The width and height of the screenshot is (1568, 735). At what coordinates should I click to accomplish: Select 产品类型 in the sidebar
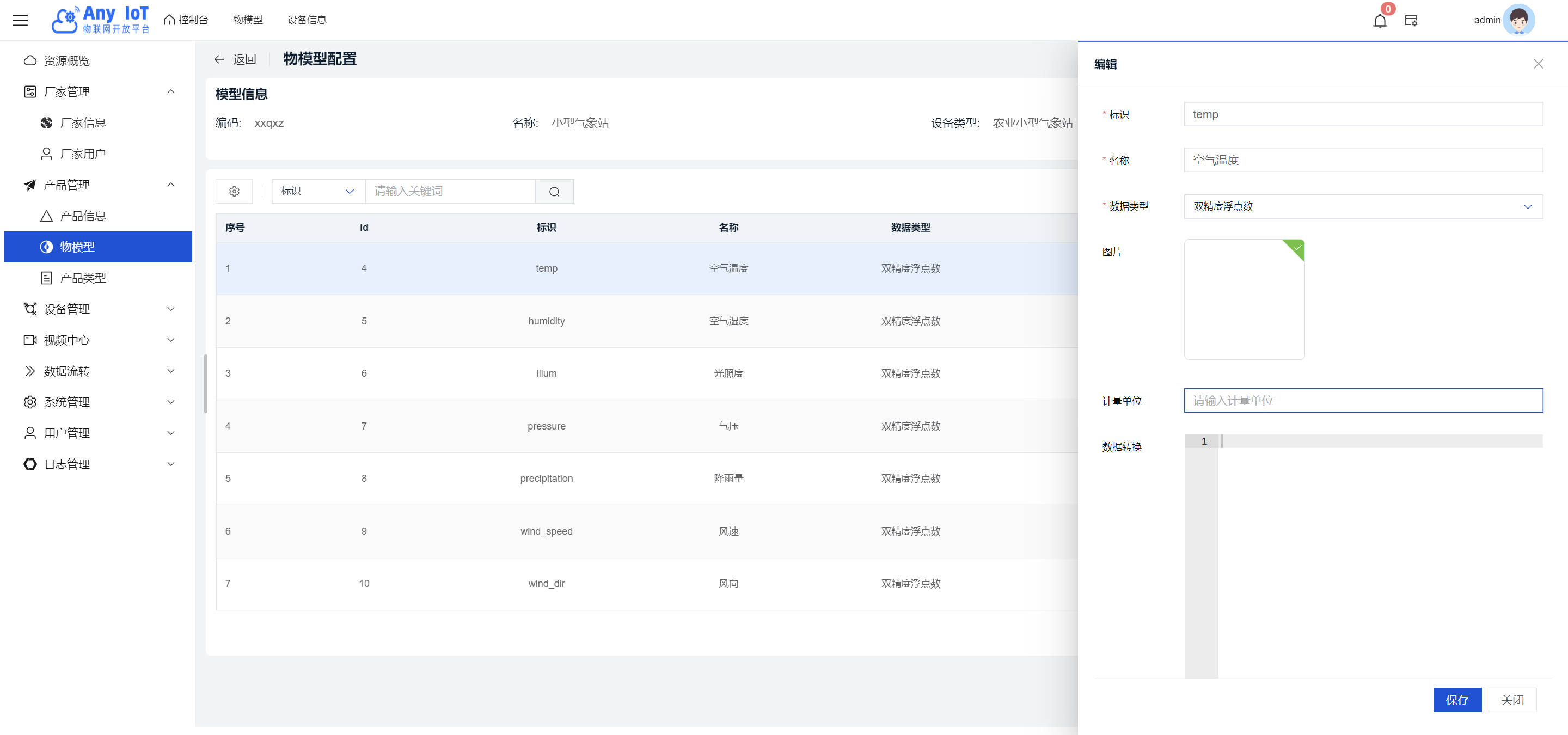coord(83,278)
